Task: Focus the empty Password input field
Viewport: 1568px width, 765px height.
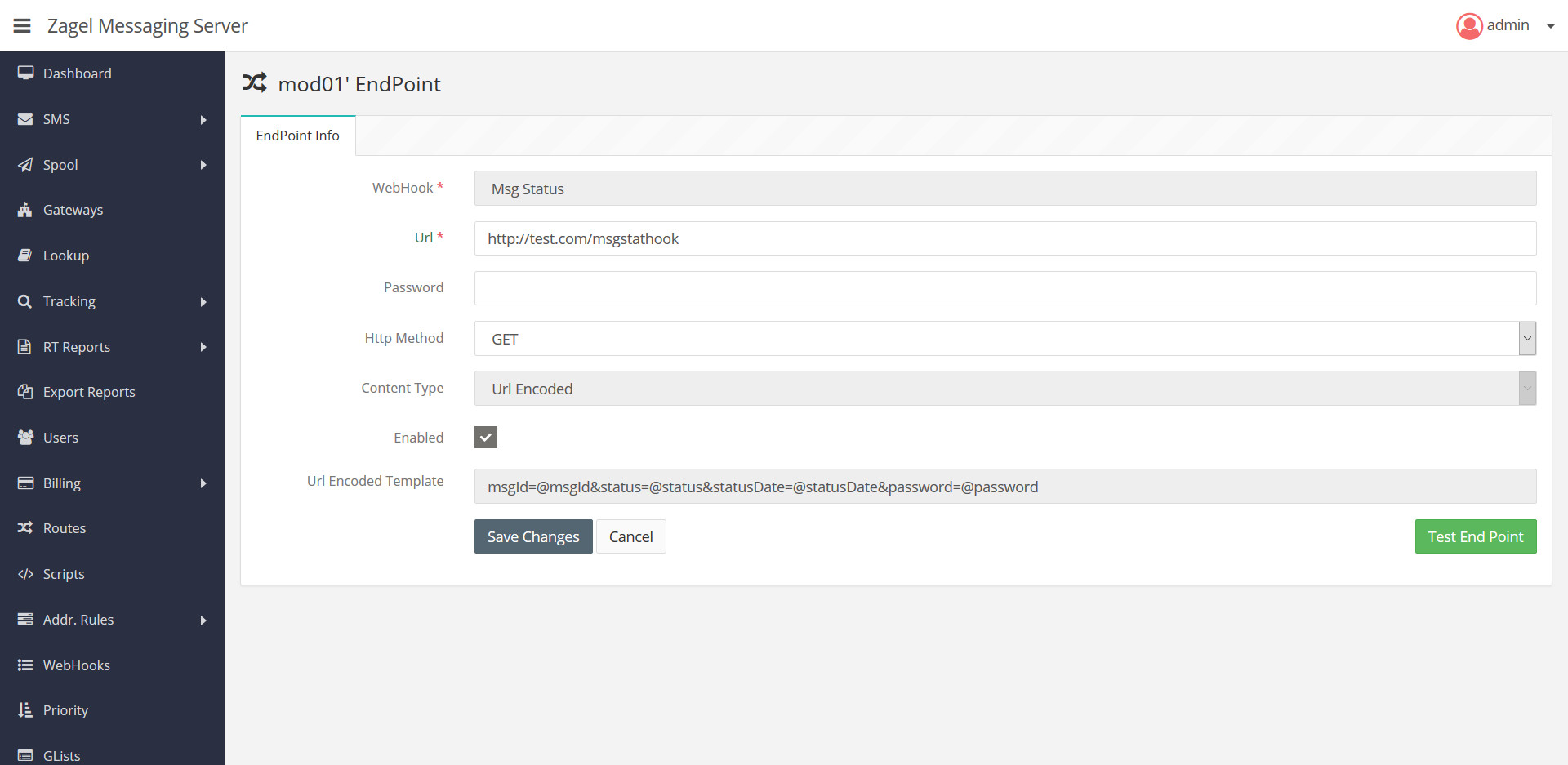Action: (1005, 288)
